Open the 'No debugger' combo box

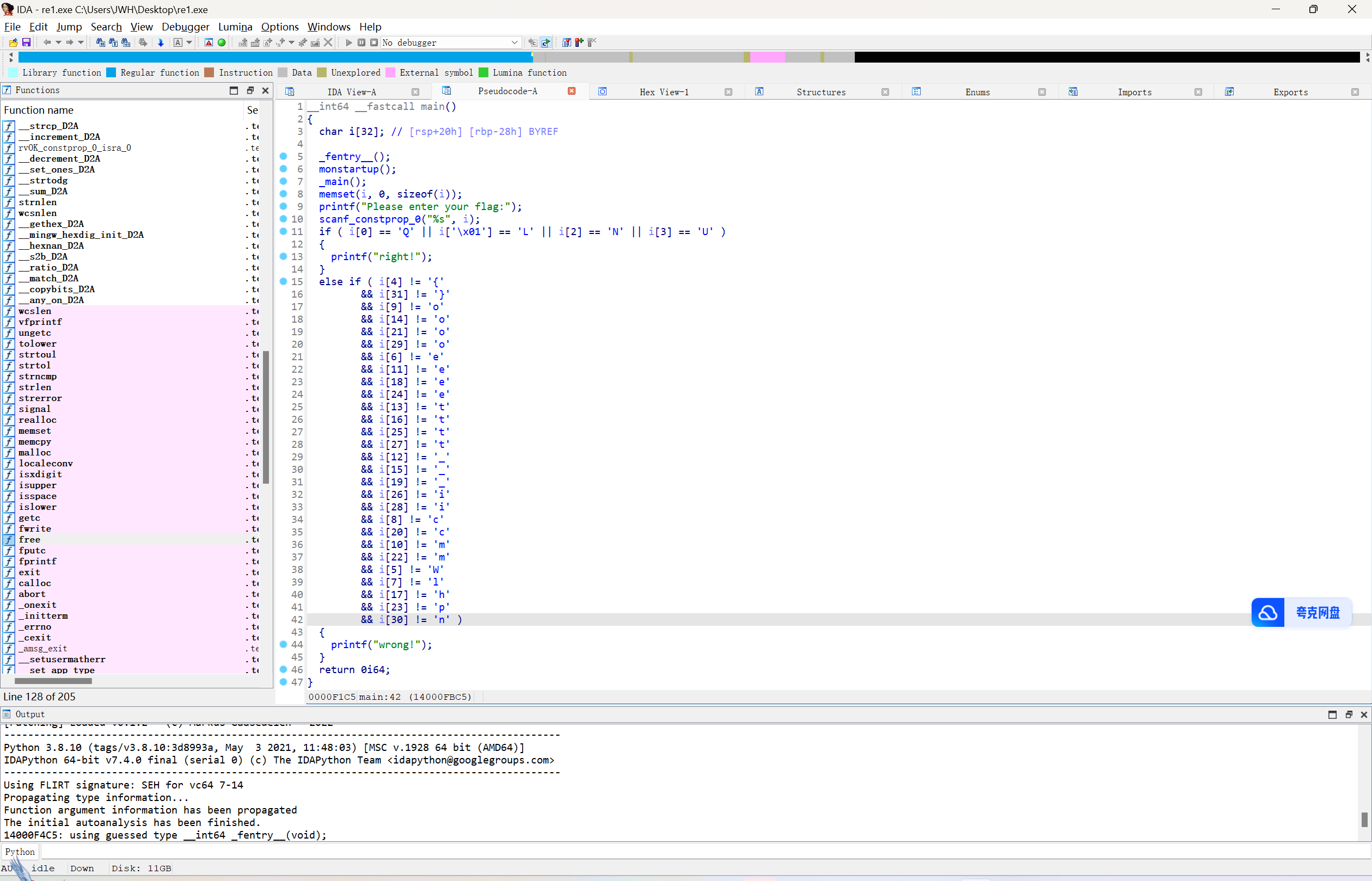(450, 42)
